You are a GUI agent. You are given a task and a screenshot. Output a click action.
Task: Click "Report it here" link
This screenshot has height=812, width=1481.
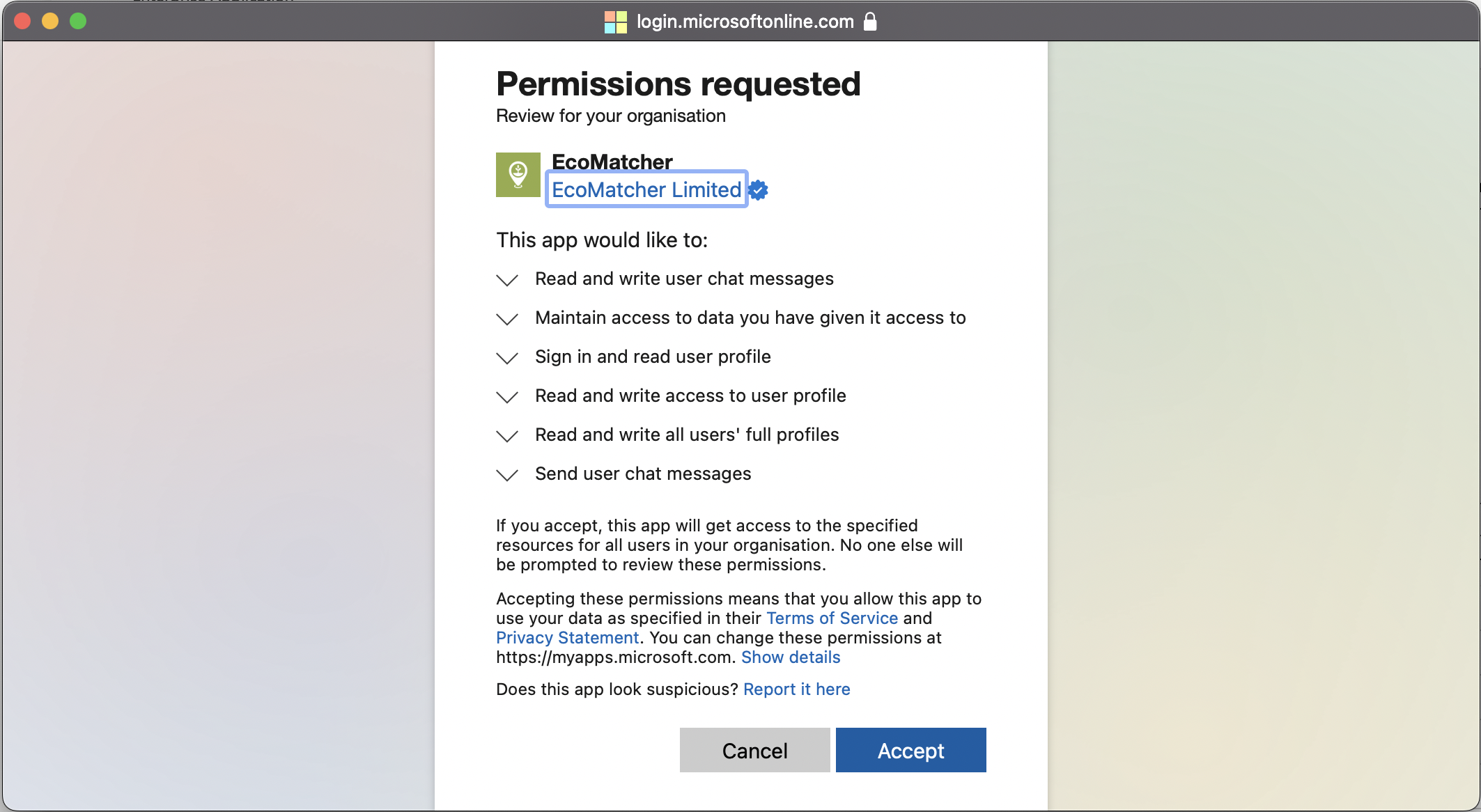point(796,689)
